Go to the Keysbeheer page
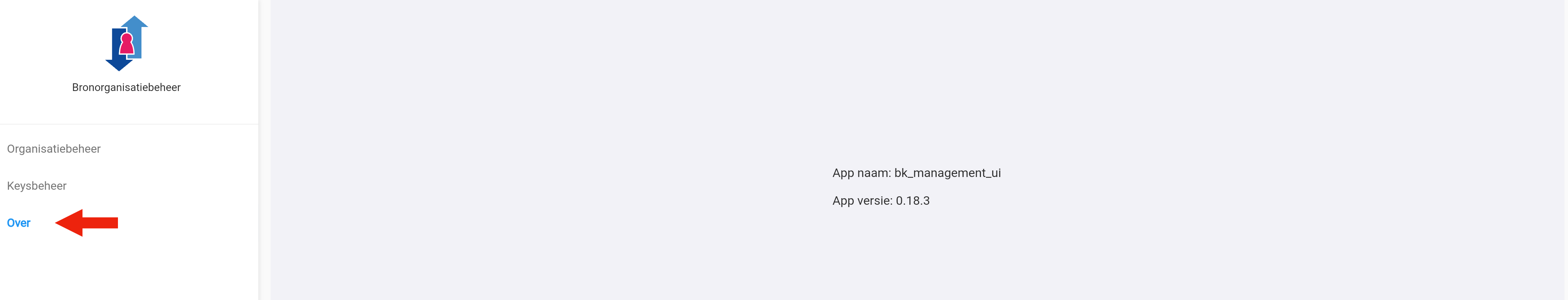 pos(37,186)
